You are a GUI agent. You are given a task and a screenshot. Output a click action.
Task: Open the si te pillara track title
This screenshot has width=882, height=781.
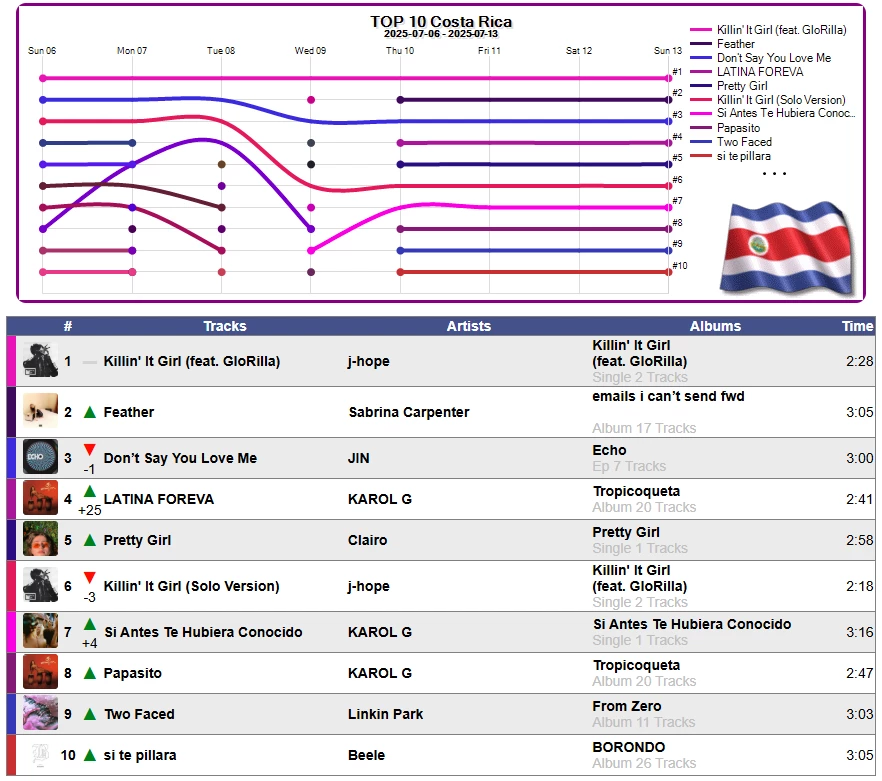click(140, 755)
